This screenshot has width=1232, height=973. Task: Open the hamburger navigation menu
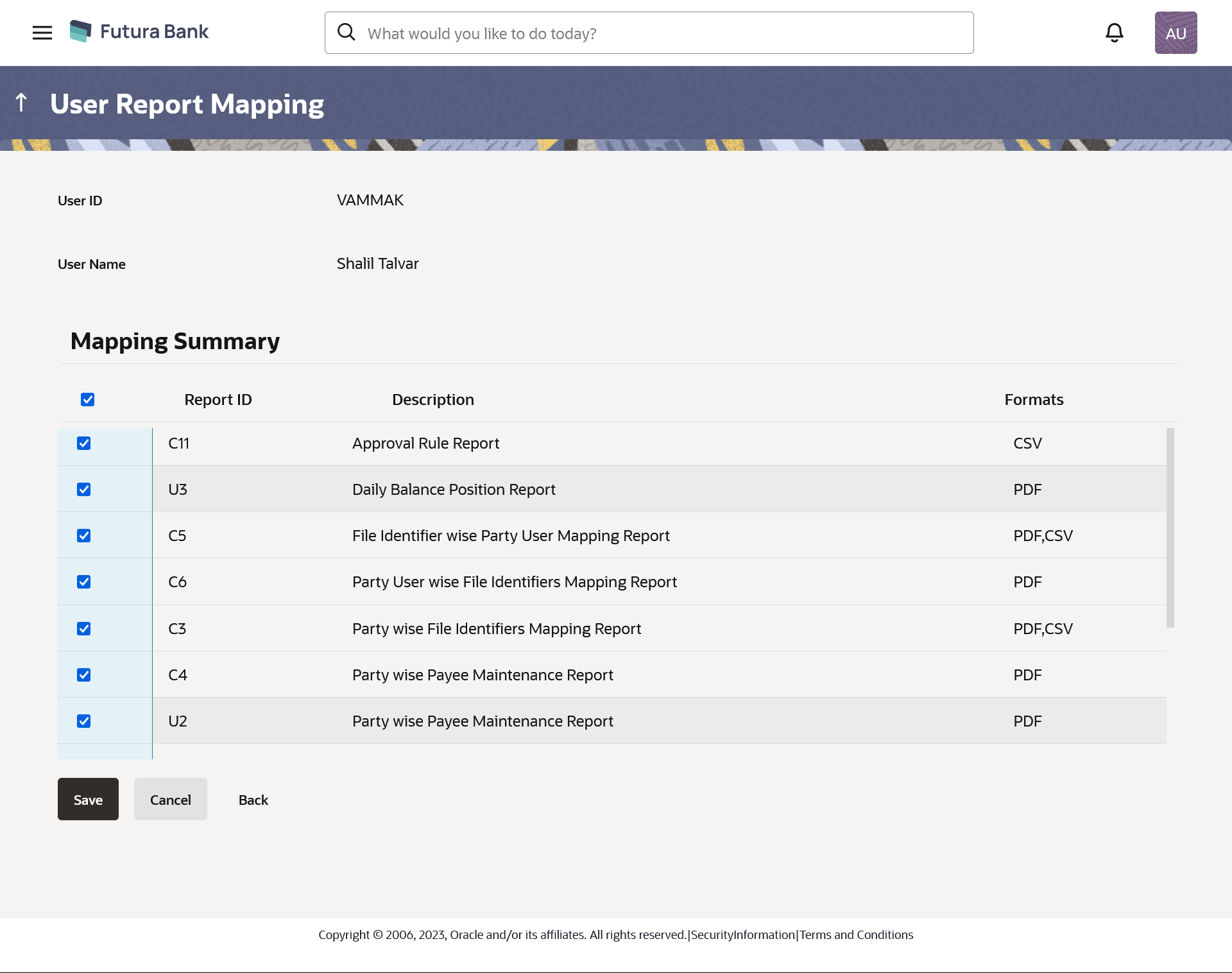tap(42, 33)
